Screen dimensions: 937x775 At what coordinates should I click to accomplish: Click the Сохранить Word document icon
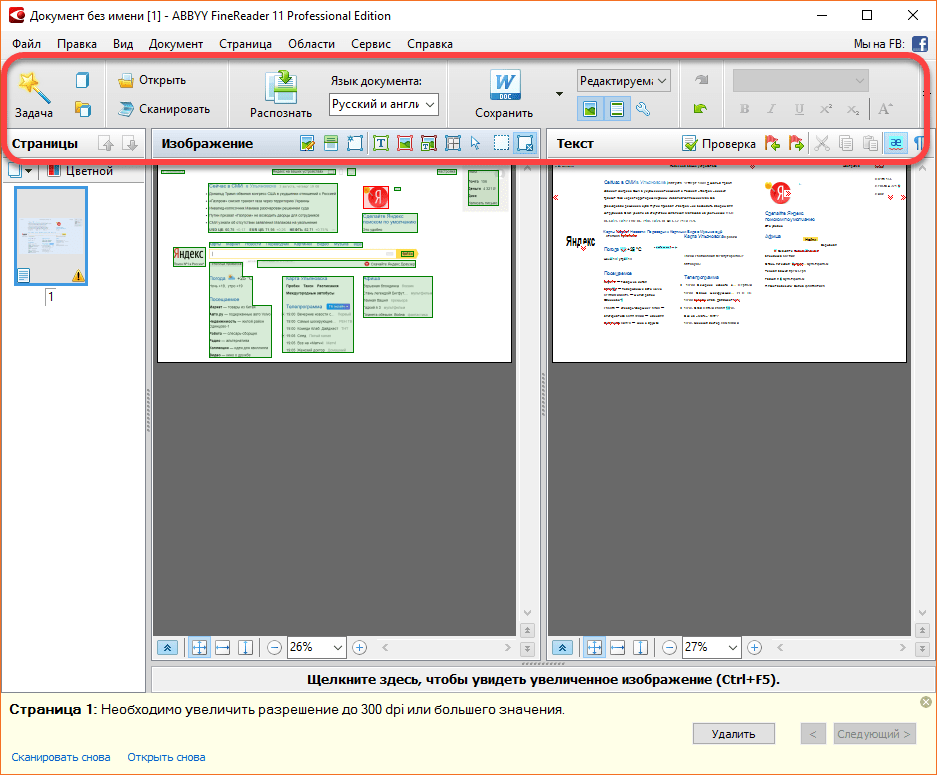coord(504,86)
